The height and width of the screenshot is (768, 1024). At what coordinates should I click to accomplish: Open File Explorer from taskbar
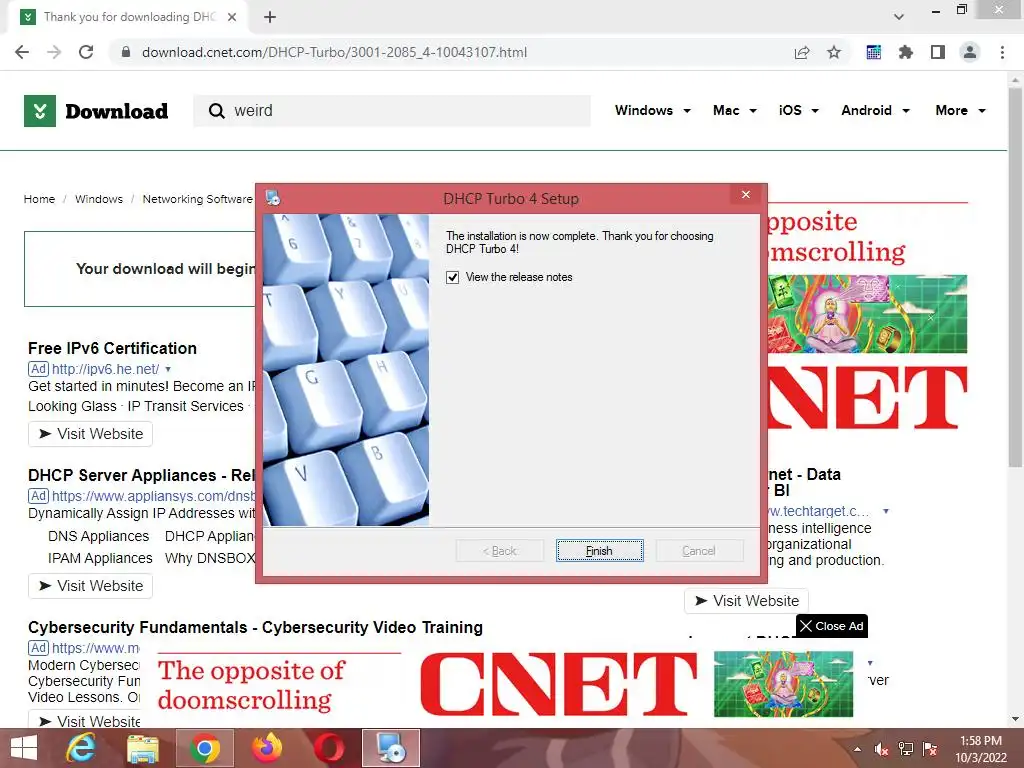142,748
